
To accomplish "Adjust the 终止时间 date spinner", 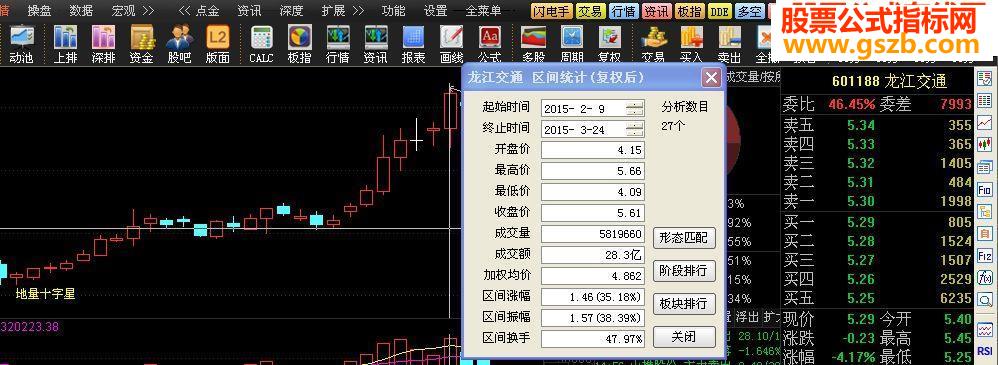I will click(x=635, y=130).
